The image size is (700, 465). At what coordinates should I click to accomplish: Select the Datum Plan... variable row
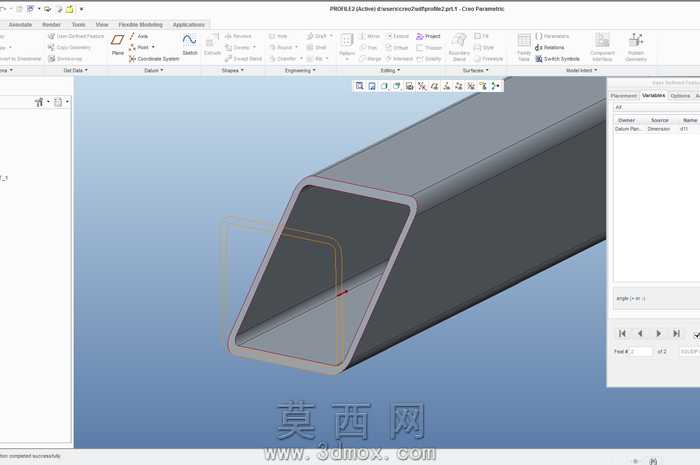point(657,129)
